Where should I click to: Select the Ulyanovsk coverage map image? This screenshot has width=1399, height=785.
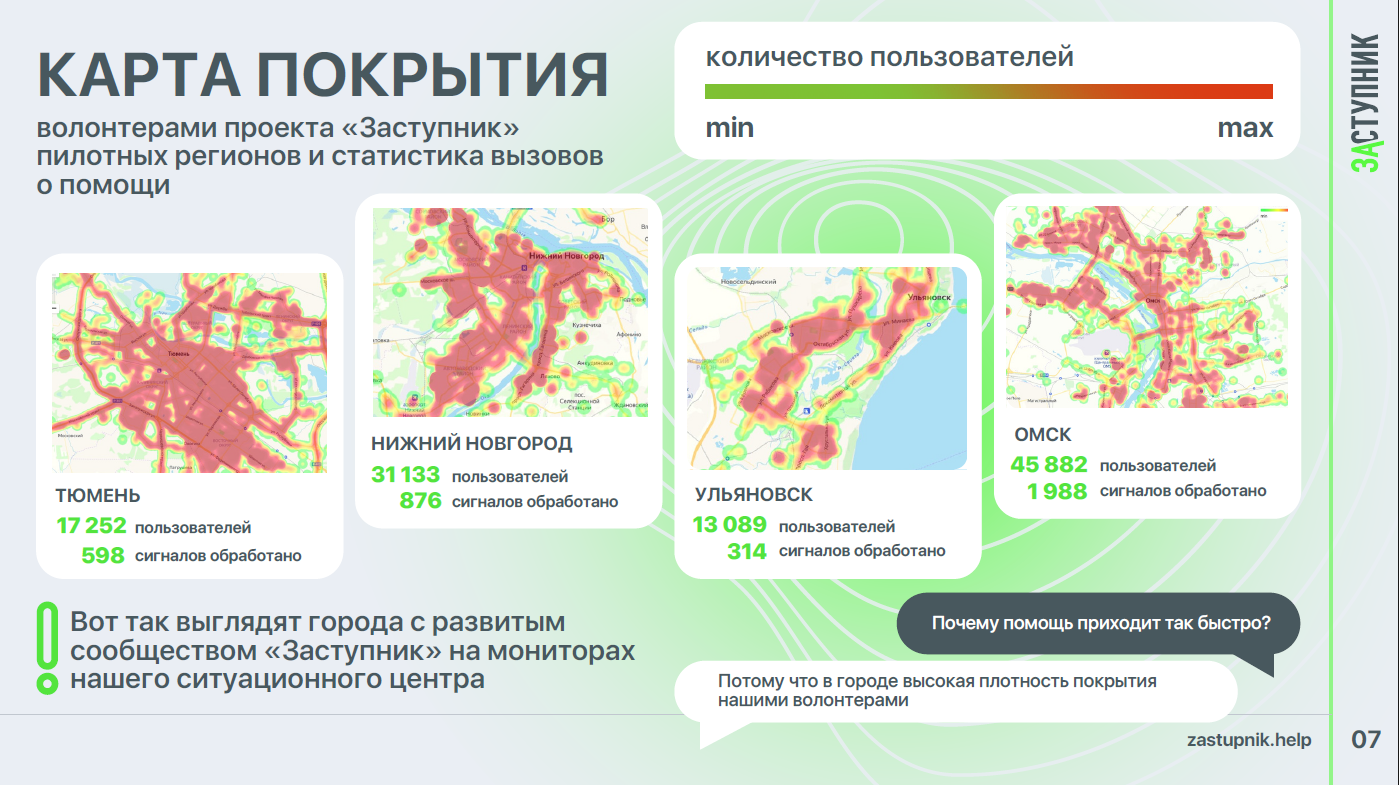pos(827,368)
